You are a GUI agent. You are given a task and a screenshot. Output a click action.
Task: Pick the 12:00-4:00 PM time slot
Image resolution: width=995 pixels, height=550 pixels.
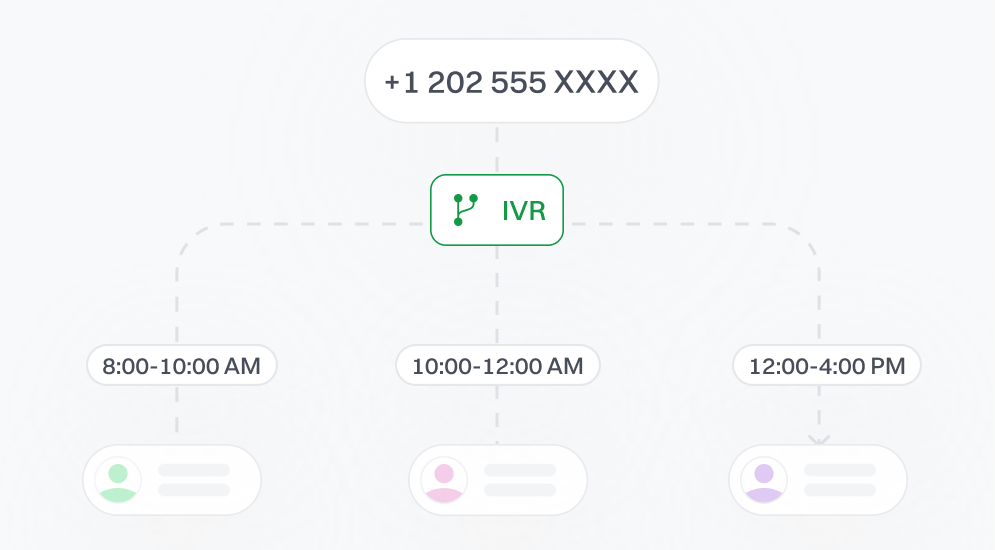pos(826,366)
